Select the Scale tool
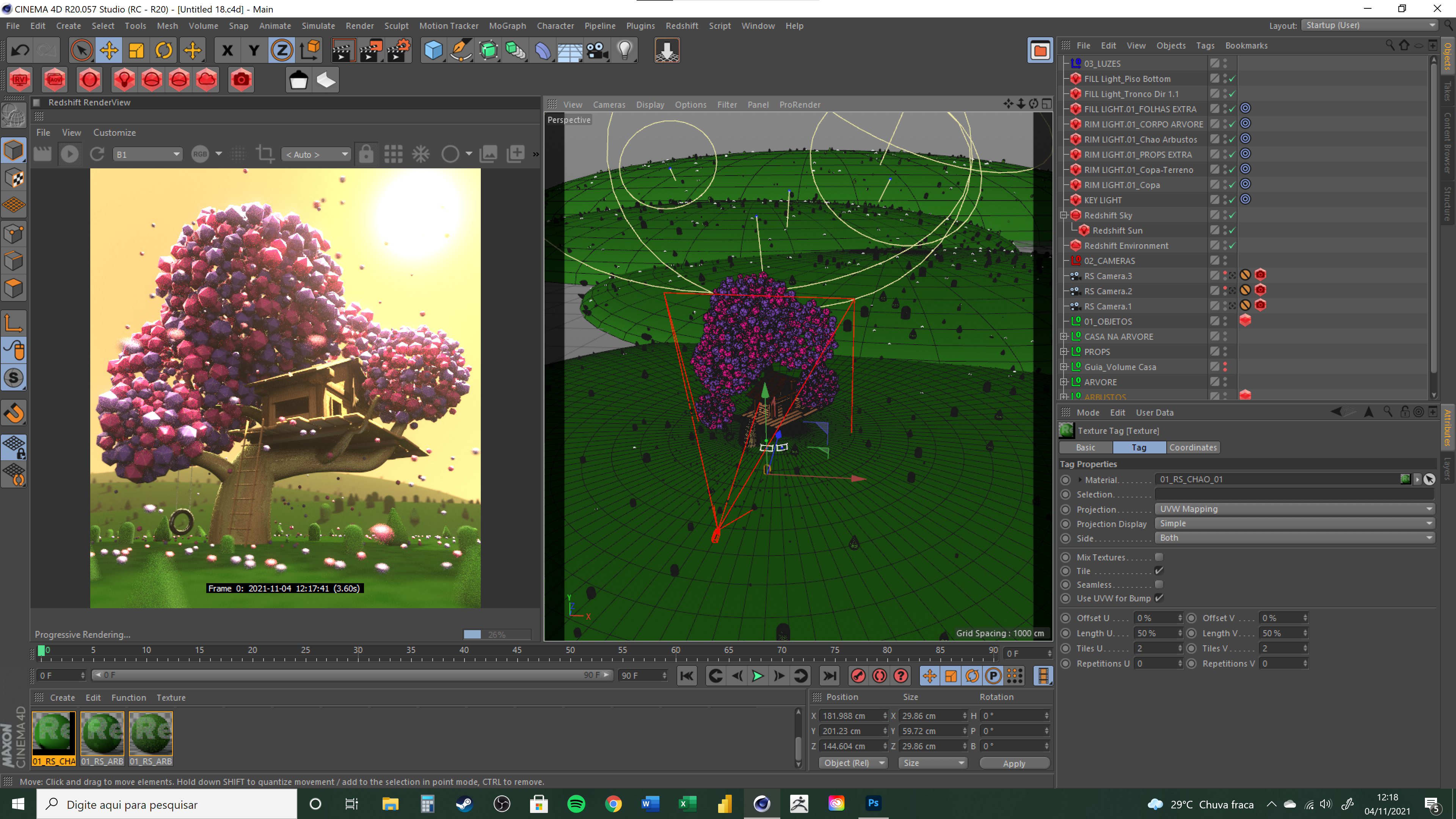1456x819 pixels. 136,51
